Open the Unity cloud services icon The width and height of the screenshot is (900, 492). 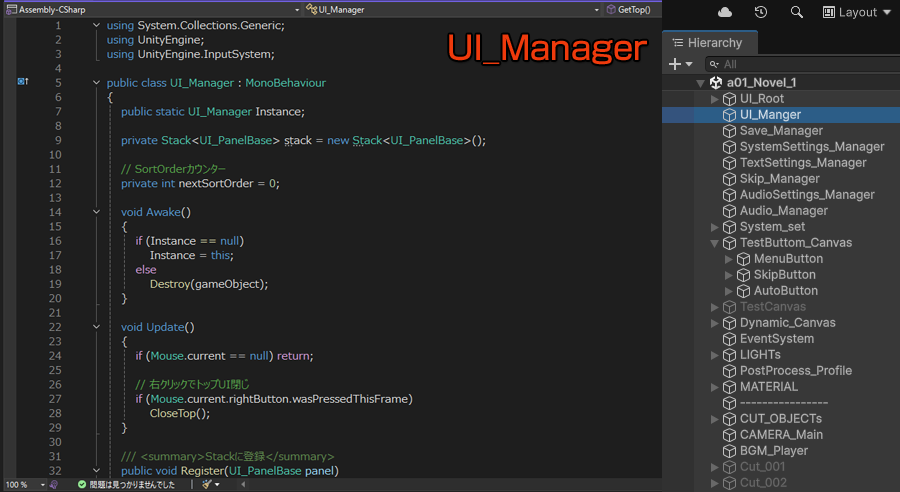[725, 12]
